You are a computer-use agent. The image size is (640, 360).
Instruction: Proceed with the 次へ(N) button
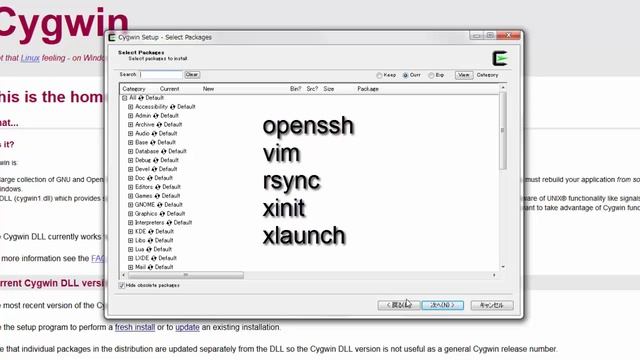click(442, 305)
